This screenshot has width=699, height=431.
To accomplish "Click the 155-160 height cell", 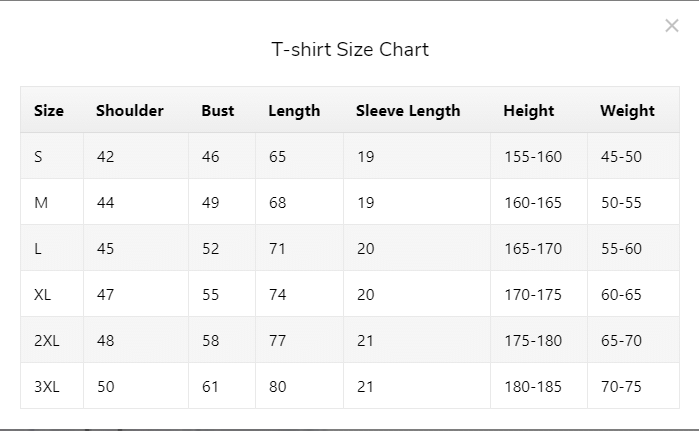I will point(533,156).
